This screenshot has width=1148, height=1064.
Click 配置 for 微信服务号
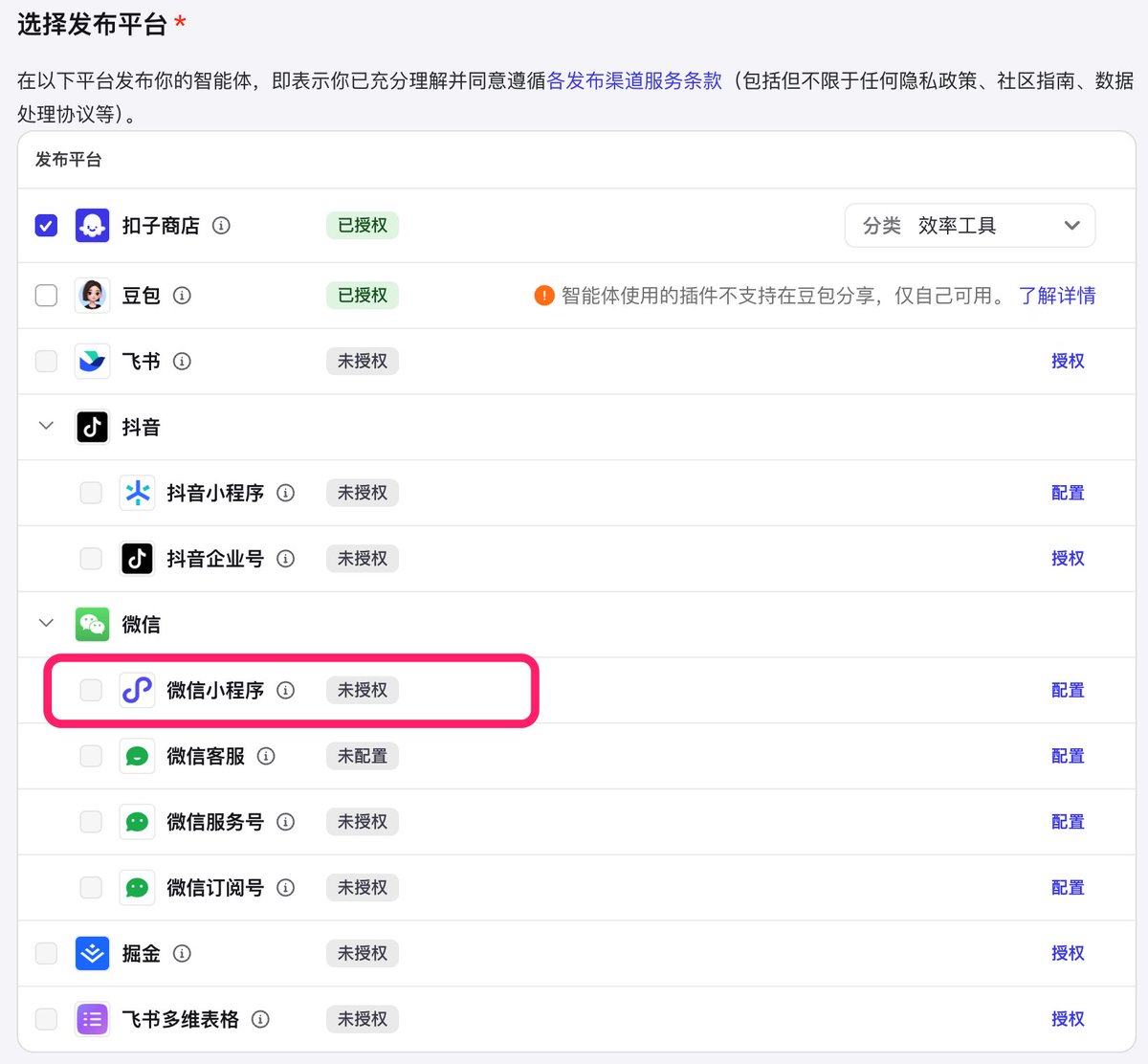[x=1068, y=822]
